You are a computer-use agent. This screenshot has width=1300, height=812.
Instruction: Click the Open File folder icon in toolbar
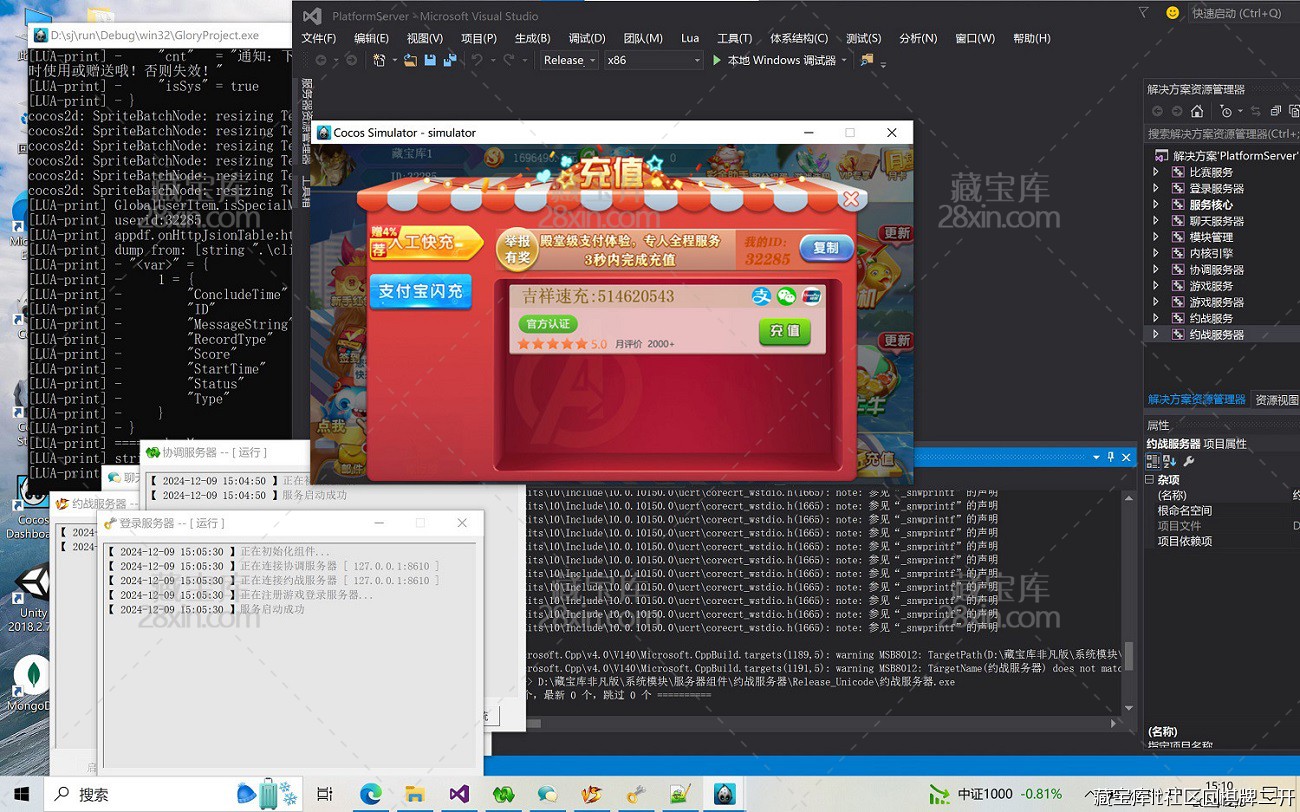click(410, 60)
